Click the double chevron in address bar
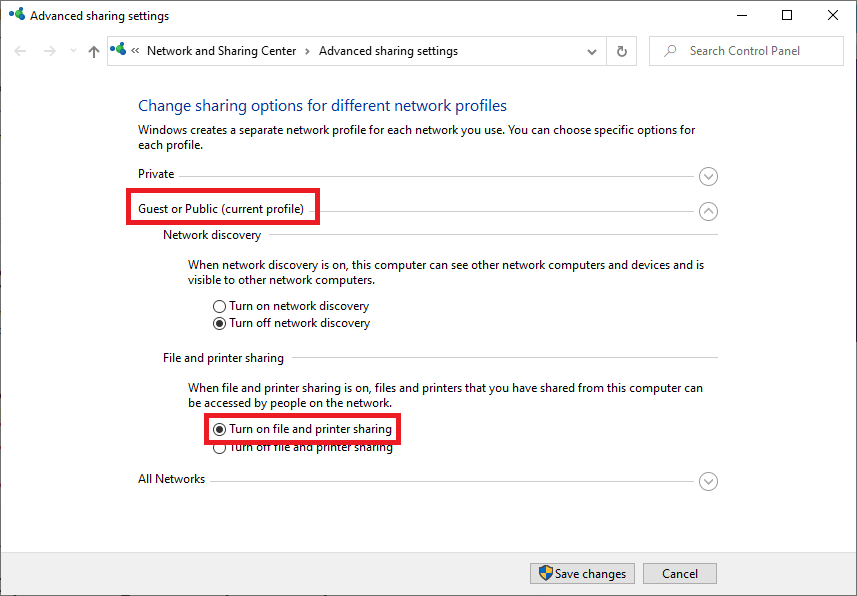Screen dimensions: 857x596 pyautogui.click(x=135, y=51)
